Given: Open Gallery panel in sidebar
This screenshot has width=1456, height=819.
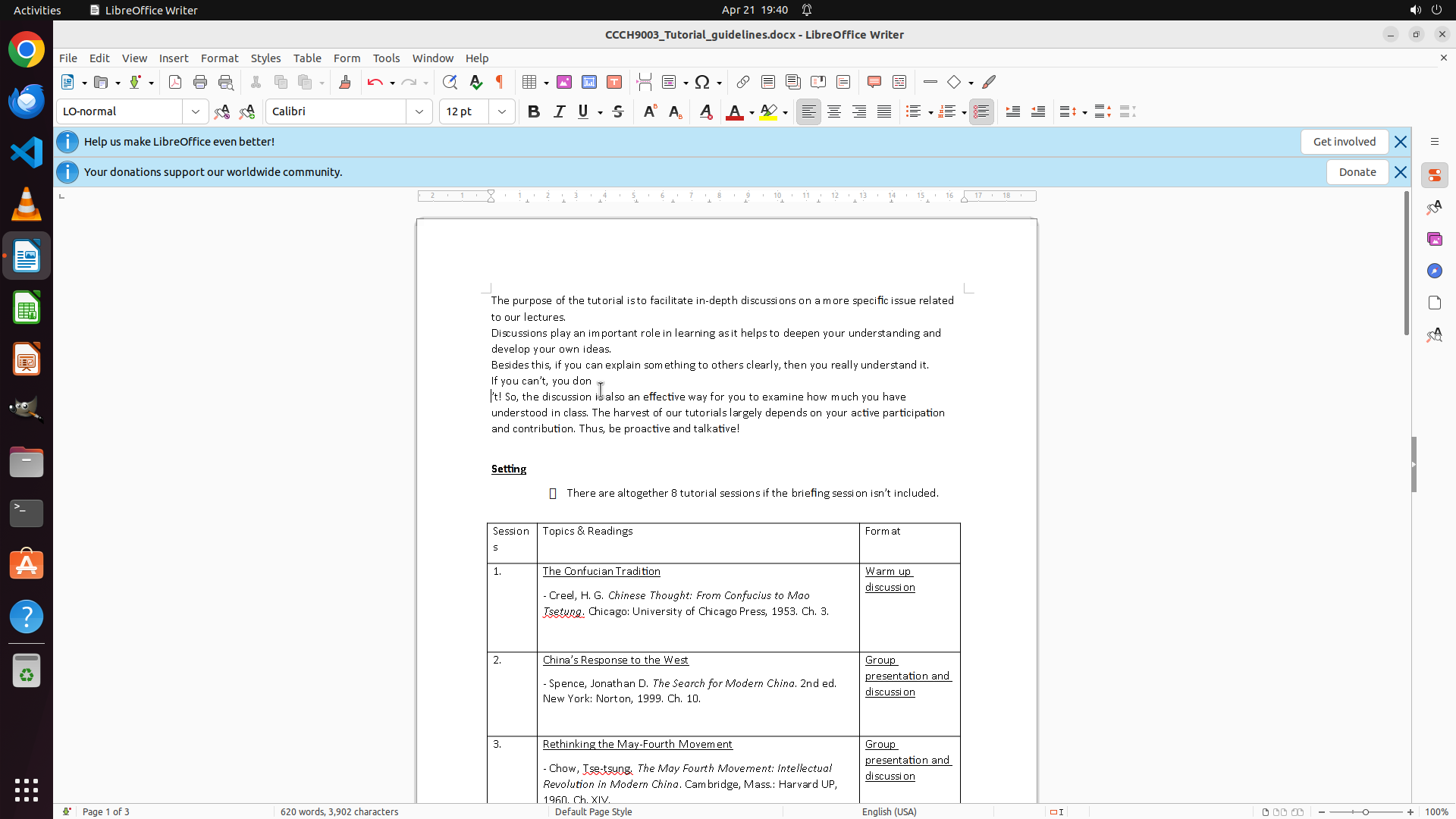Looking at the screenshot, I should 1434,239.
